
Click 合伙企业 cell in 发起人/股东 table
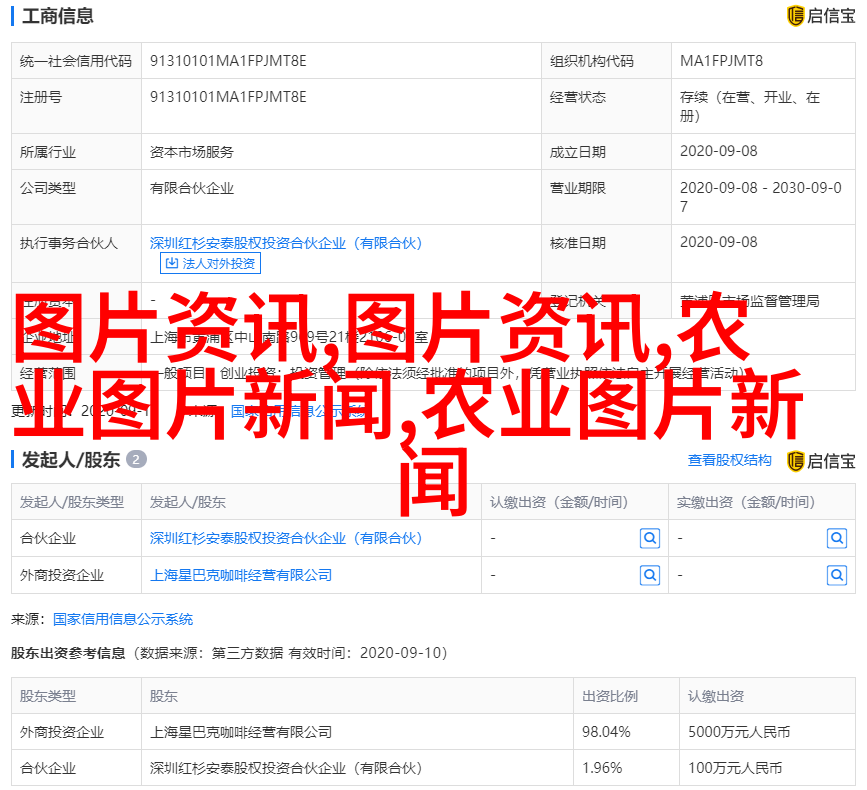click(x=76, y=538)
